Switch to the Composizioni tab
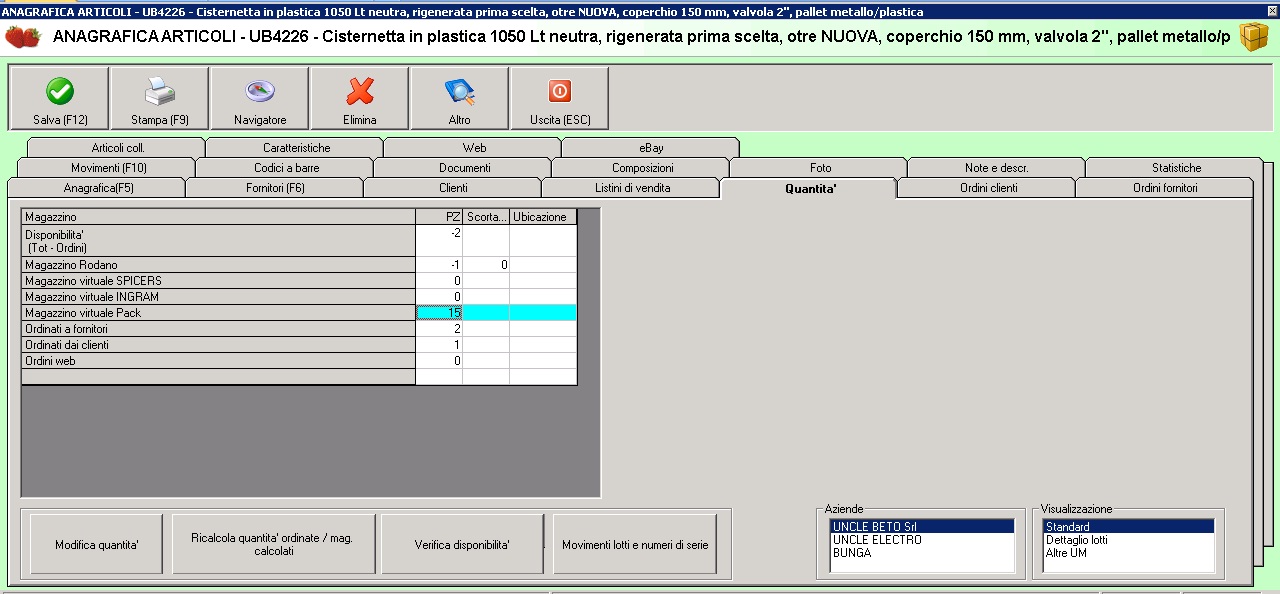This screenshot has width=1280, height=594. tap(642, 168)
